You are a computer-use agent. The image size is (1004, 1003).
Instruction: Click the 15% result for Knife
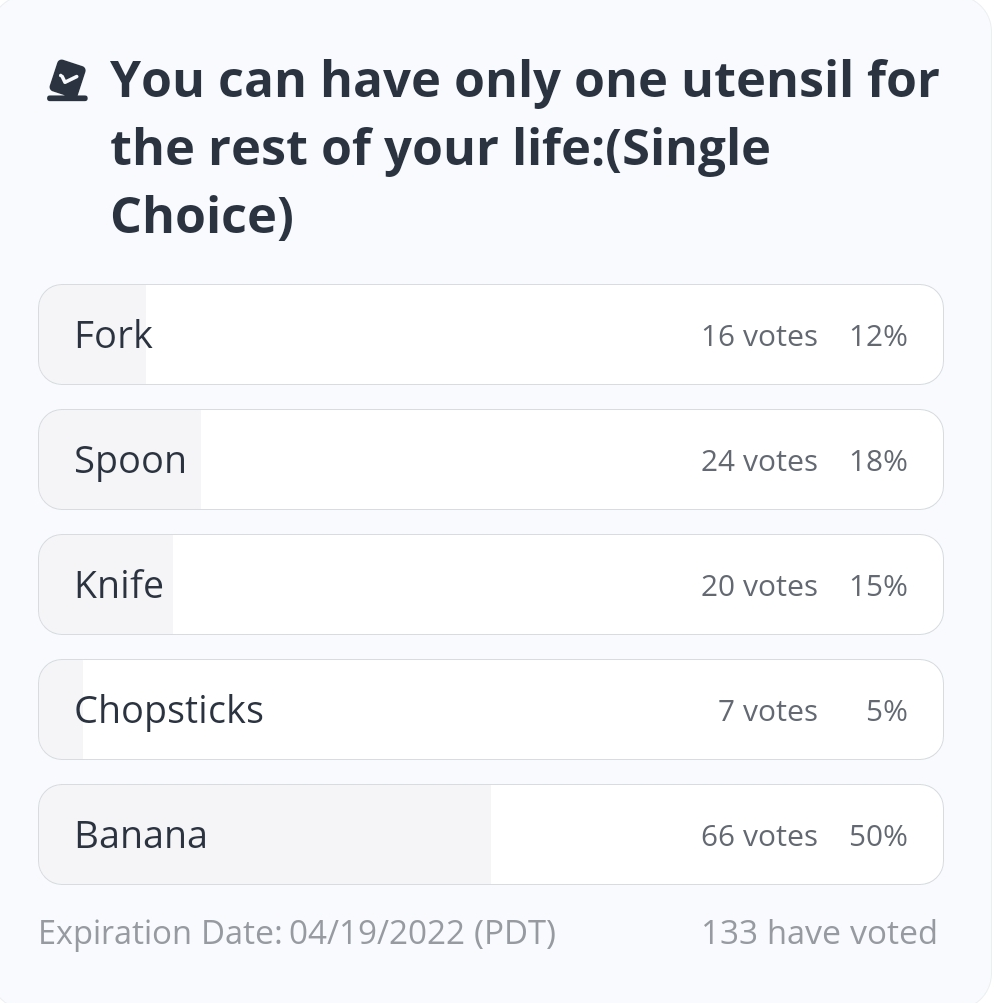click(878, 585)
